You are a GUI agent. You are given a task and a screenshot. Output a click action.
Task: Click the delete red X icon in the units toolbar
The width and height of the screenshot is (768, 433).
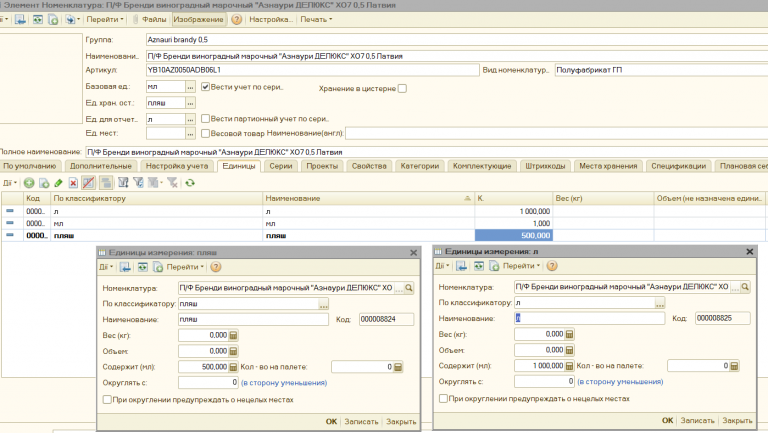click(73, 183)
